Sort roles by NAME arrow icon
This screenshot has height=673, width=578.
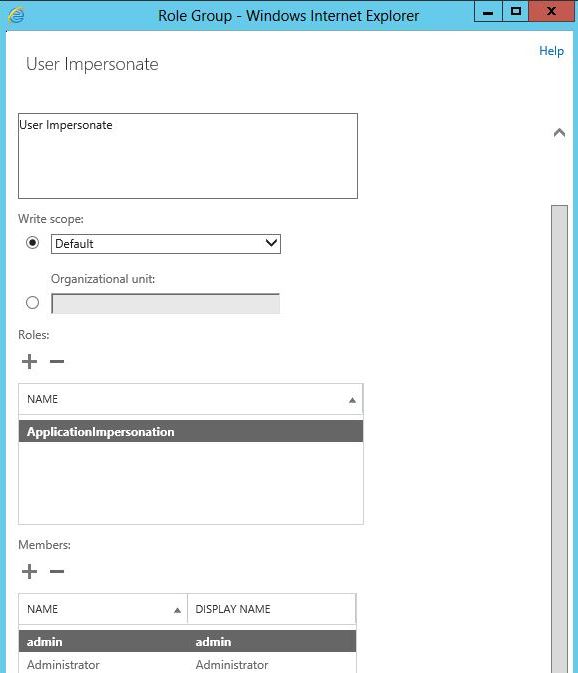point(352,400)
